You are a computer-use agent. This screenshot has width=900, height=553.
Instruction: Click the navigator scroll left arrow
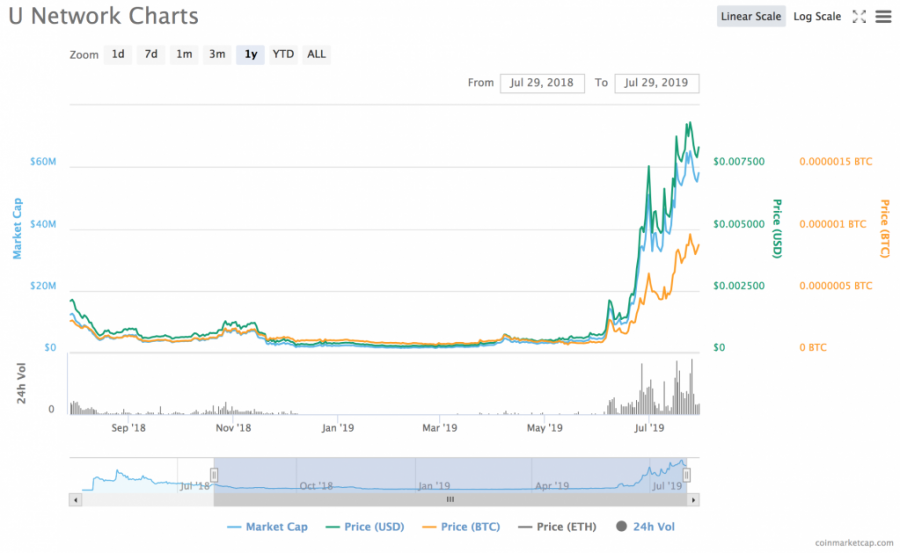(x=75, y=500)
